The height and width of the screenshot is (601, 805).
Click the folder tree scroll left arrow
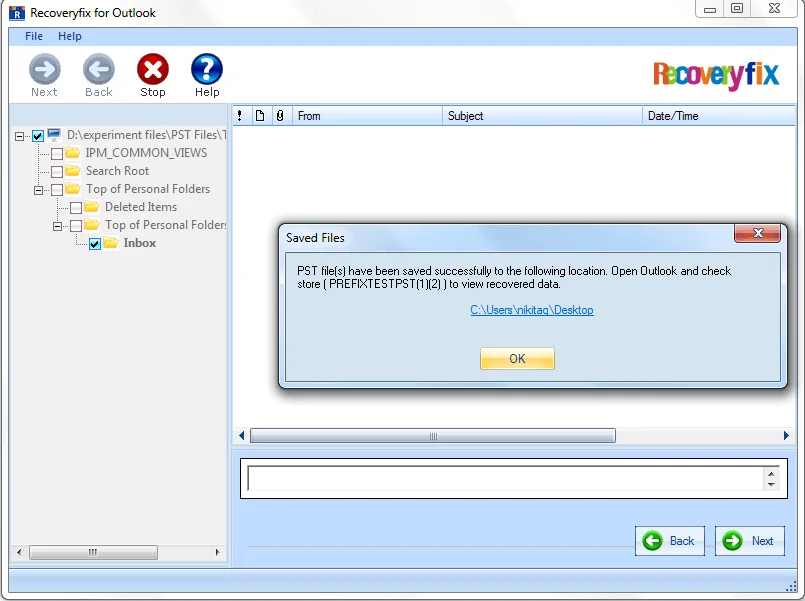(x=19, y=552)
